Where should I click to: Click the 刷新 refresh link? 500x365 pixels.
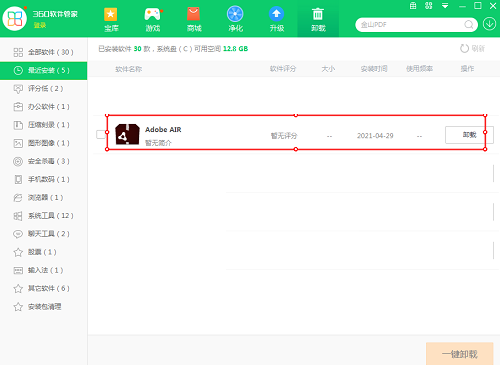[x=472, y=49]
